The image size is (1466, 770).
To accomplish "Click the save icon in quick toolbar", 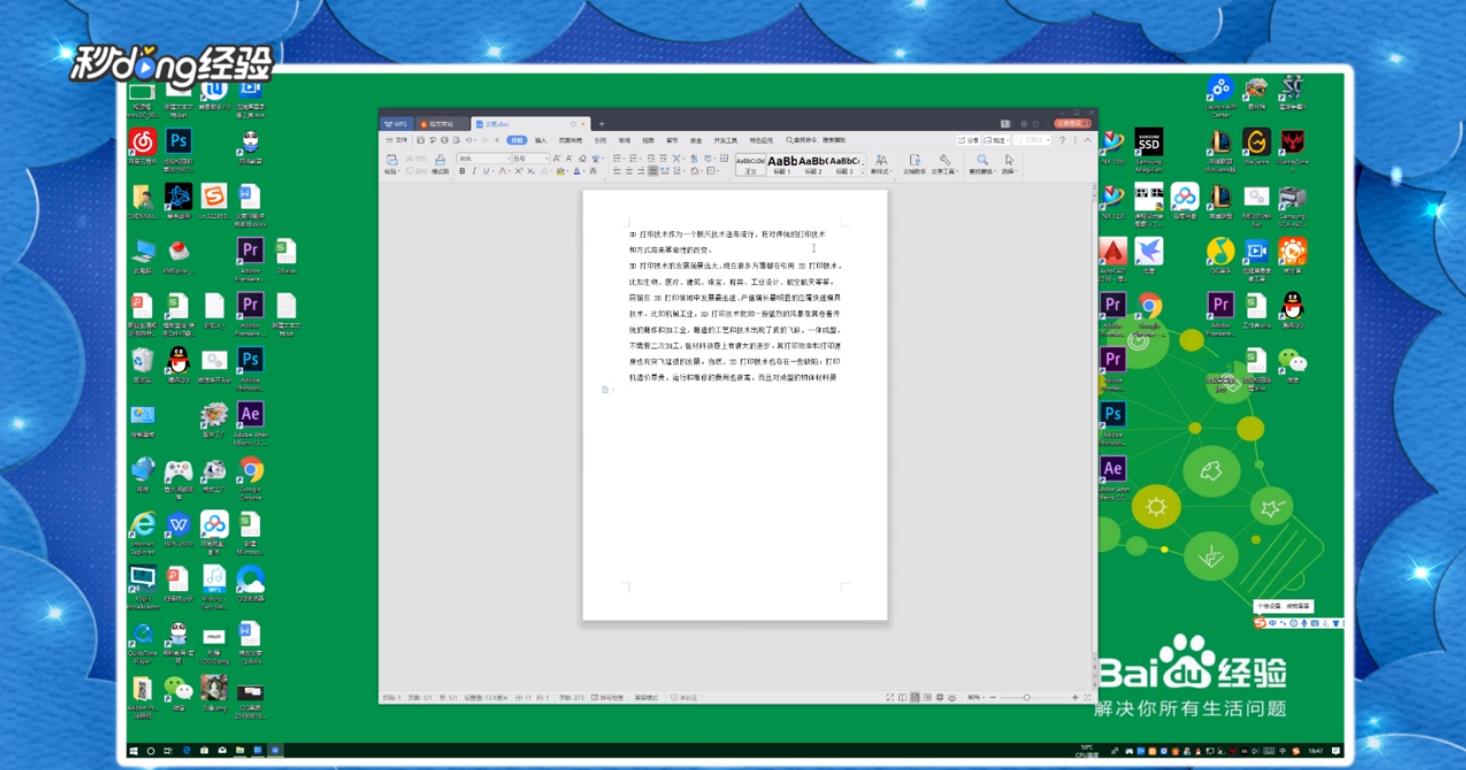I will 420,140.
